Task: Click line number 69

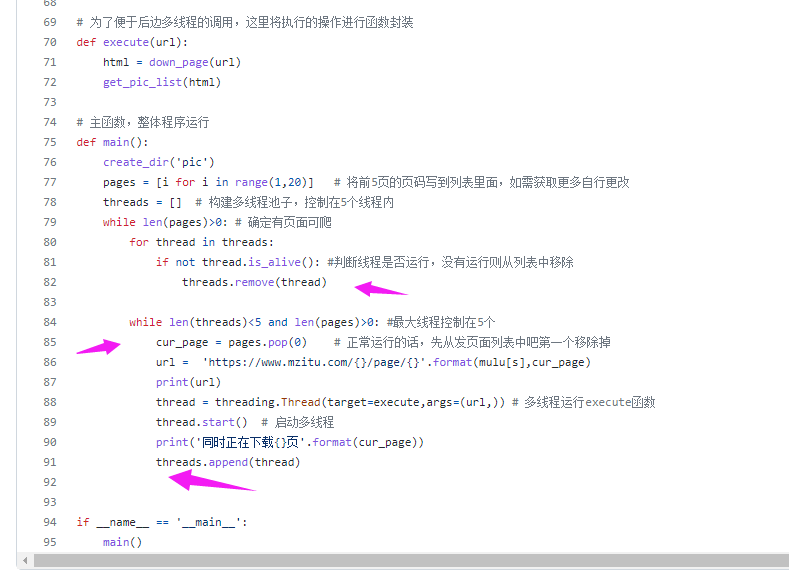Action: coord(50,22)
